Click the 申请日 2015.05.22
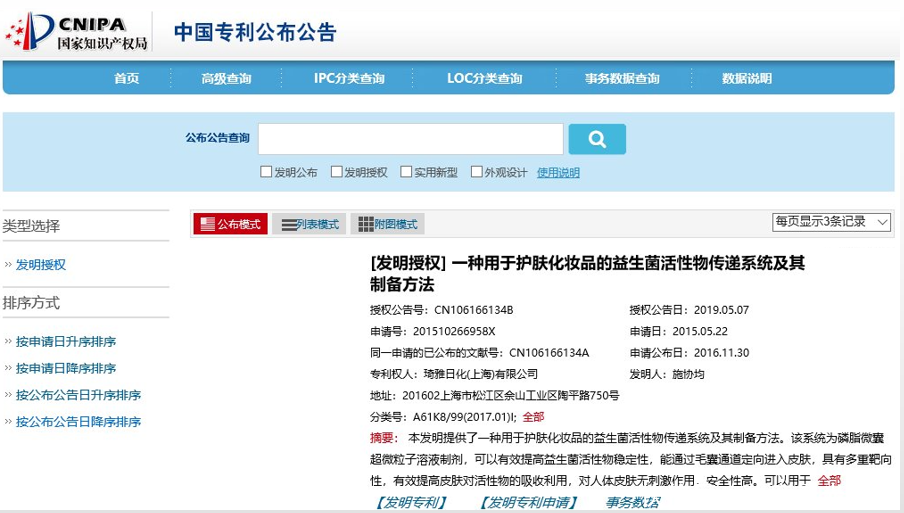The height and width of the screenshot is (513, 904). 700,331
